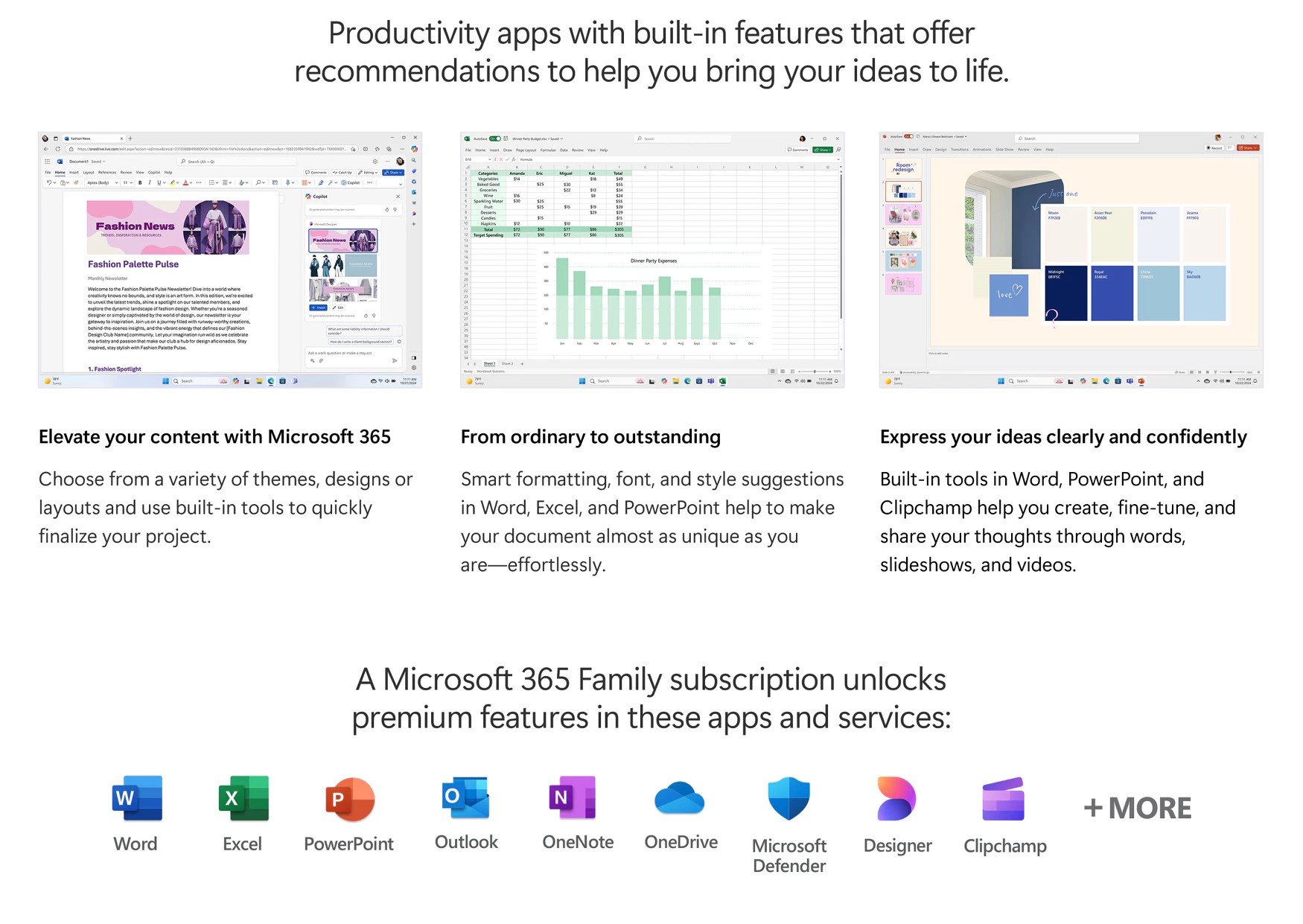Viewport: 1303px width, 924px height.
Task: Click Excel icon in Excel window taskbar
Action: (722, 381)
